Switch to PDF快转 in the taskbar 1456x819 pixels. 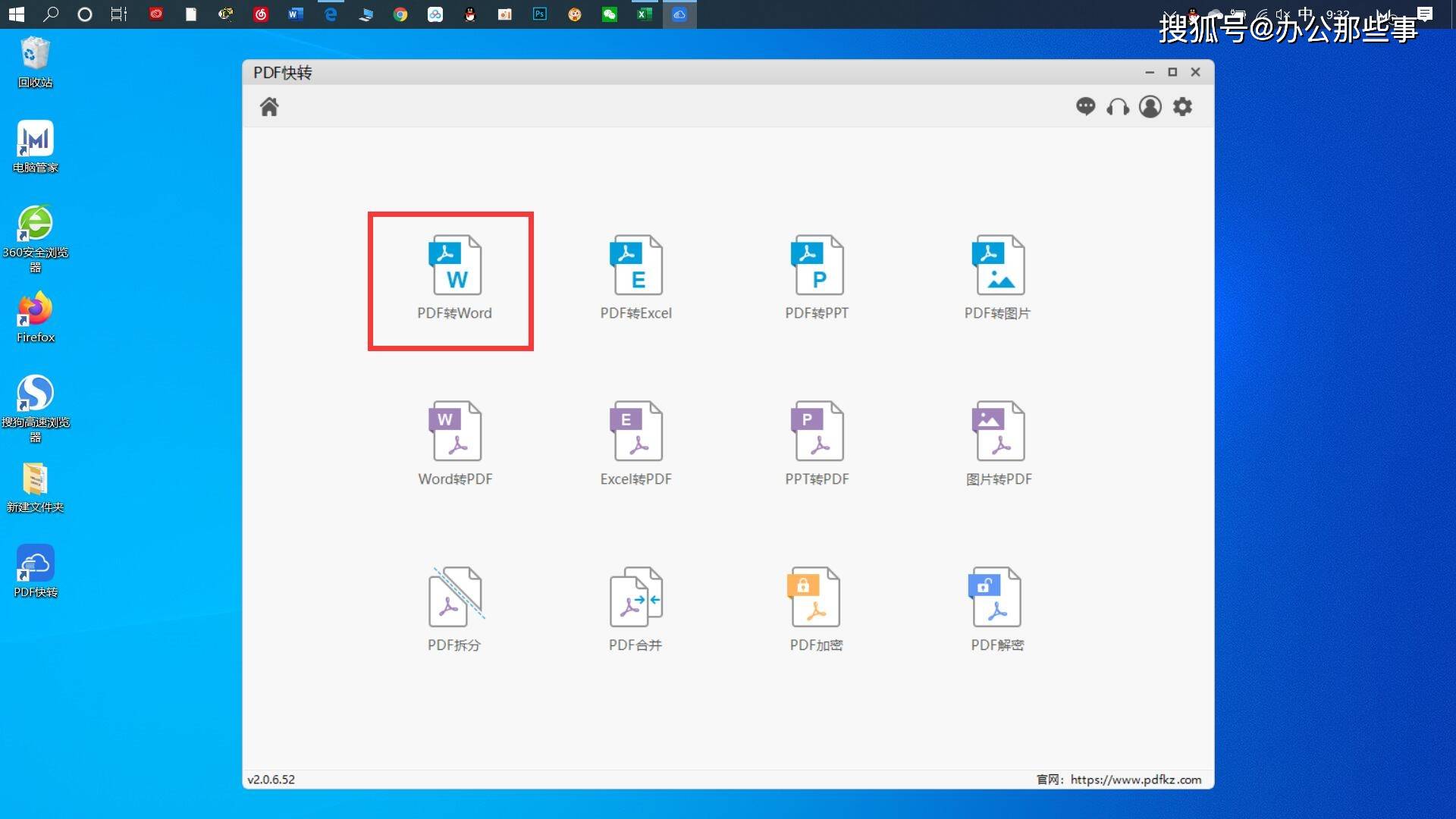click(679, 14)
